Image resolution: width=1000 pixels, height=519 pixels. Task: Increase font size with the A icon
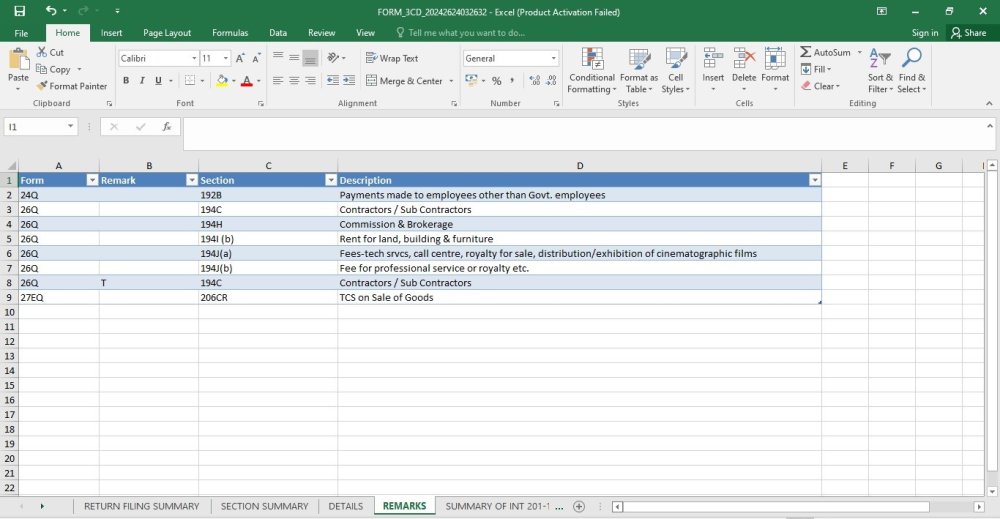click(x=240, y=58)
